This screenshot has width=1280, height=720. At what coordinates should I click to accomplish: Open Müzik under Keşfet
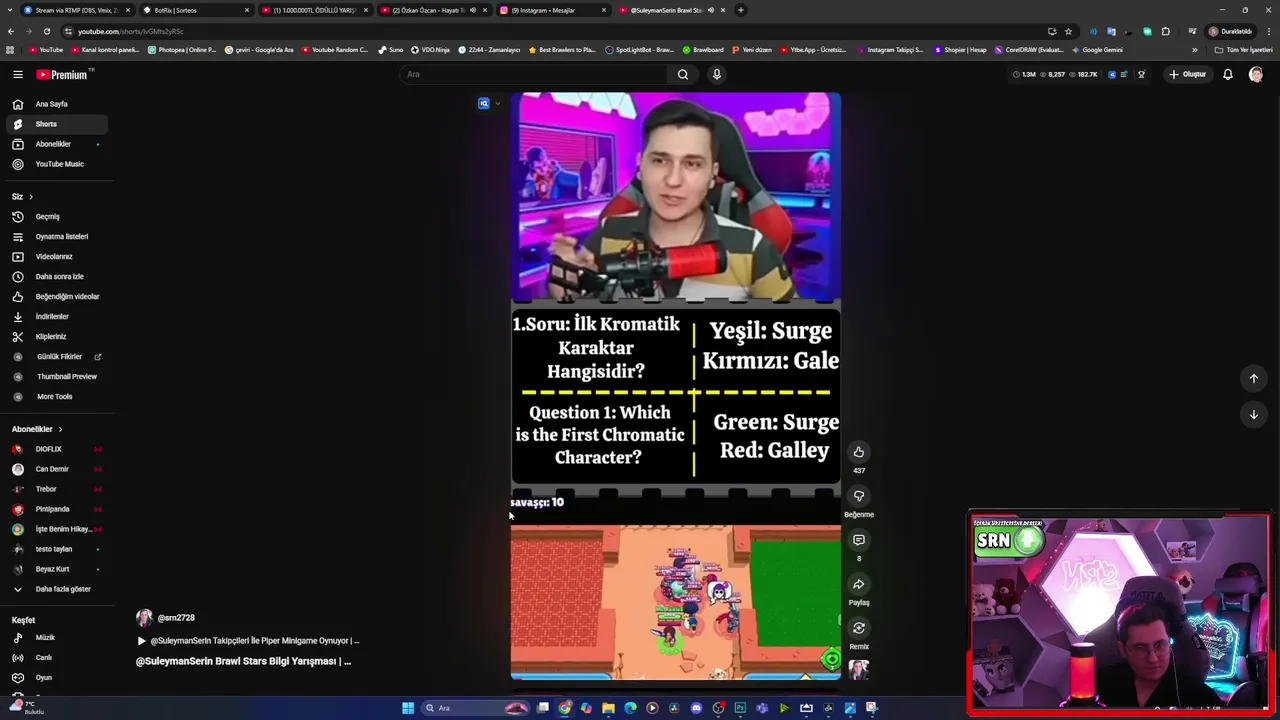point(56,638)
